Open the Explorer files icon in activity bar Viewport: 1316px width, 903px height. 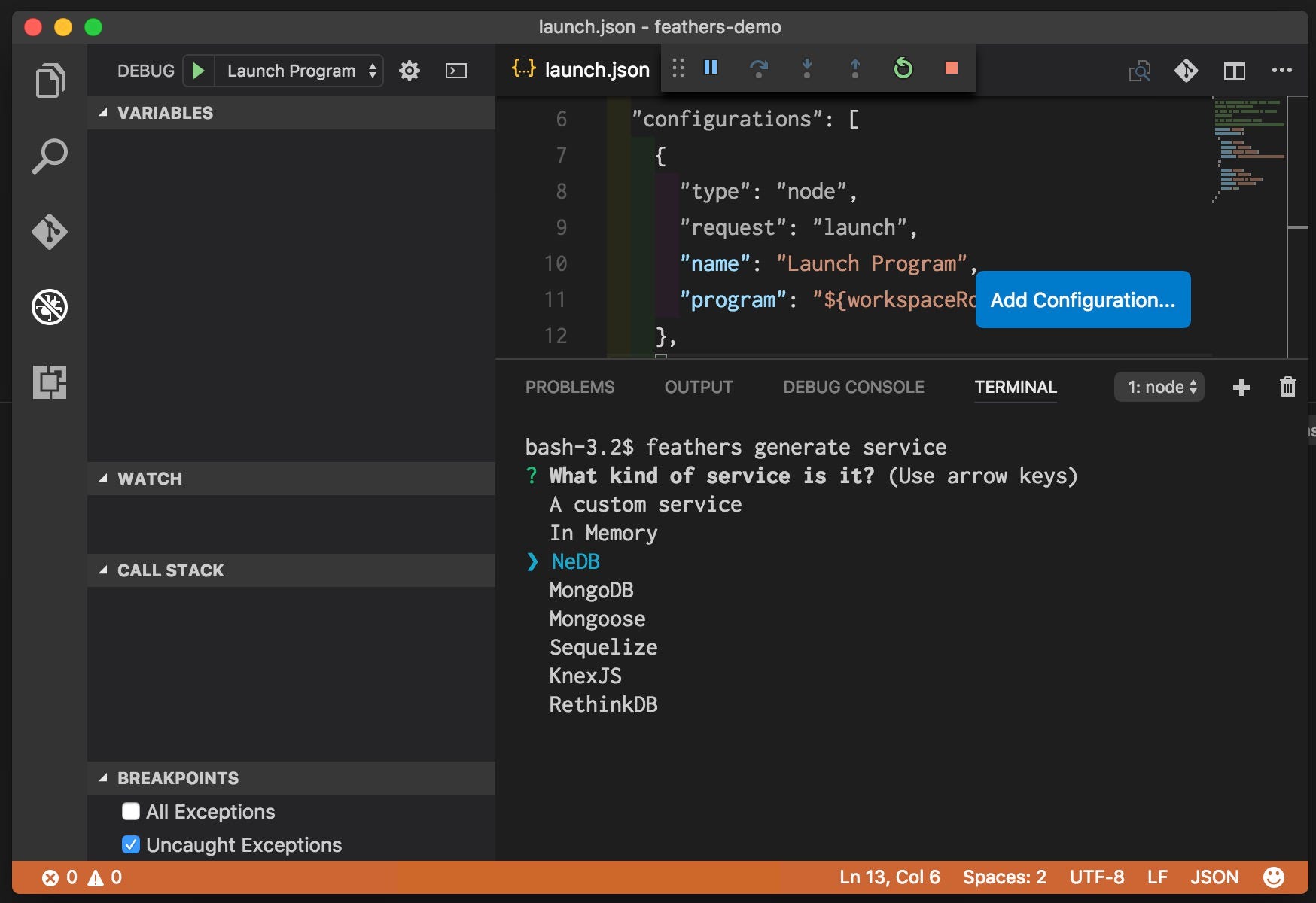point(50,81)
